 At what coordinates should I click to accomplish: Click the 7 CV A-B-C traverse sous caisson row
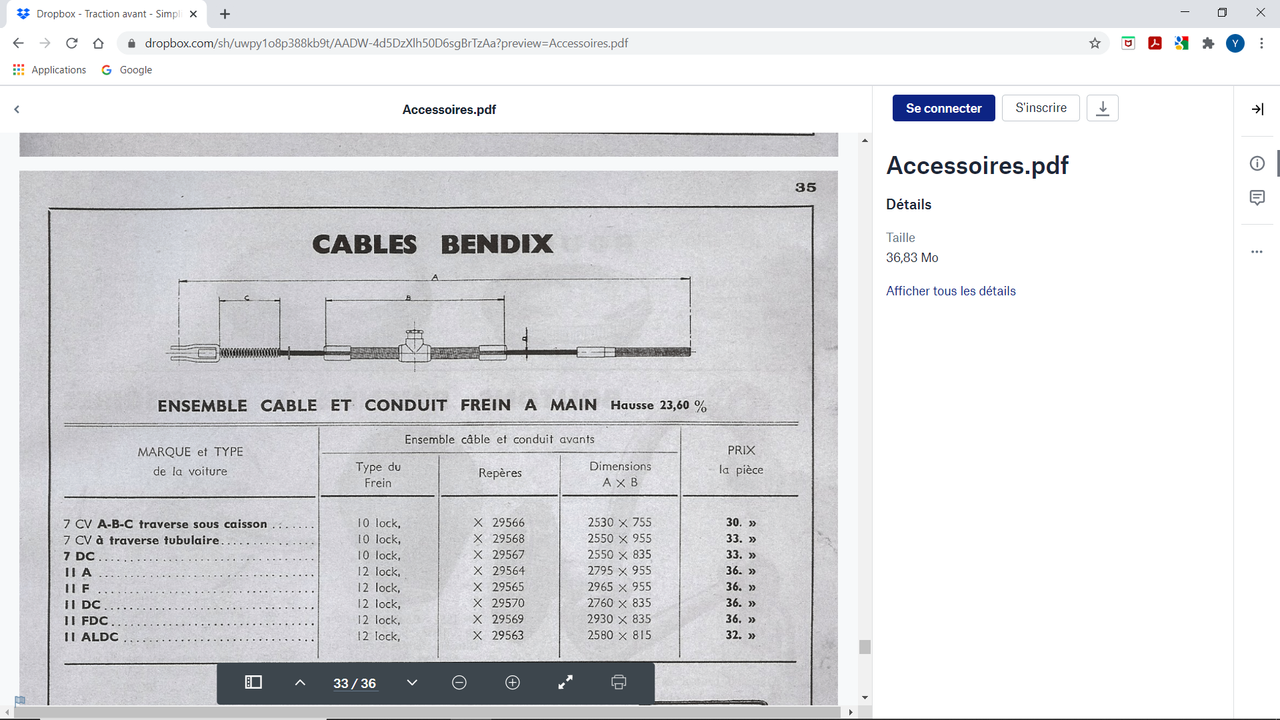click(x=410, y=523)
